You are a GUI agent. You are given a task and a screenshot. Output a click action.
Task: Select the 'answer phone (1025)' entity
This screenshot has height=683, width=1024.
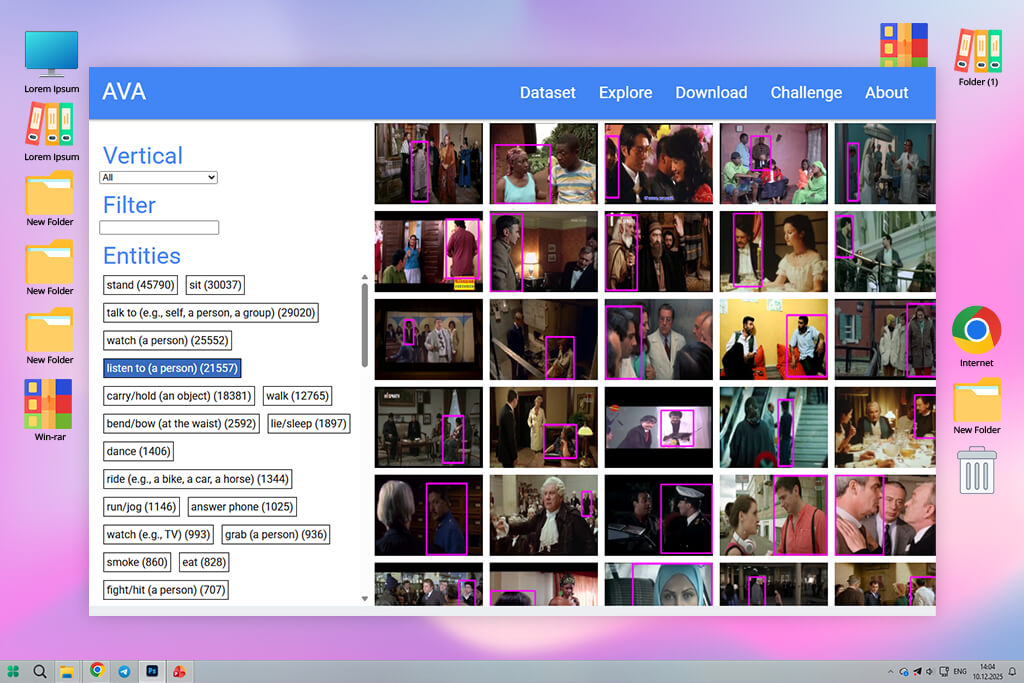[x=242, y=507]
